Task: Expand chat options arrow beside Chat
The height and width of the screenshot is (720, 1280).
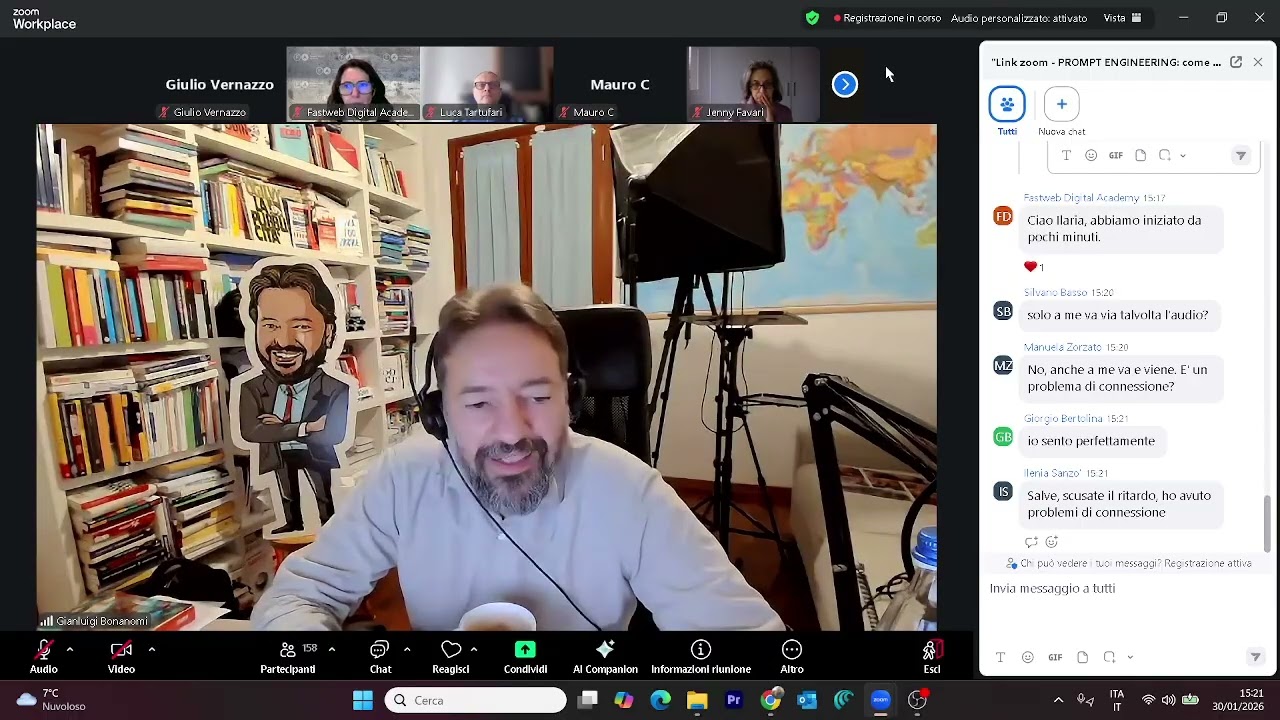Action: click(x=407, y=649)
